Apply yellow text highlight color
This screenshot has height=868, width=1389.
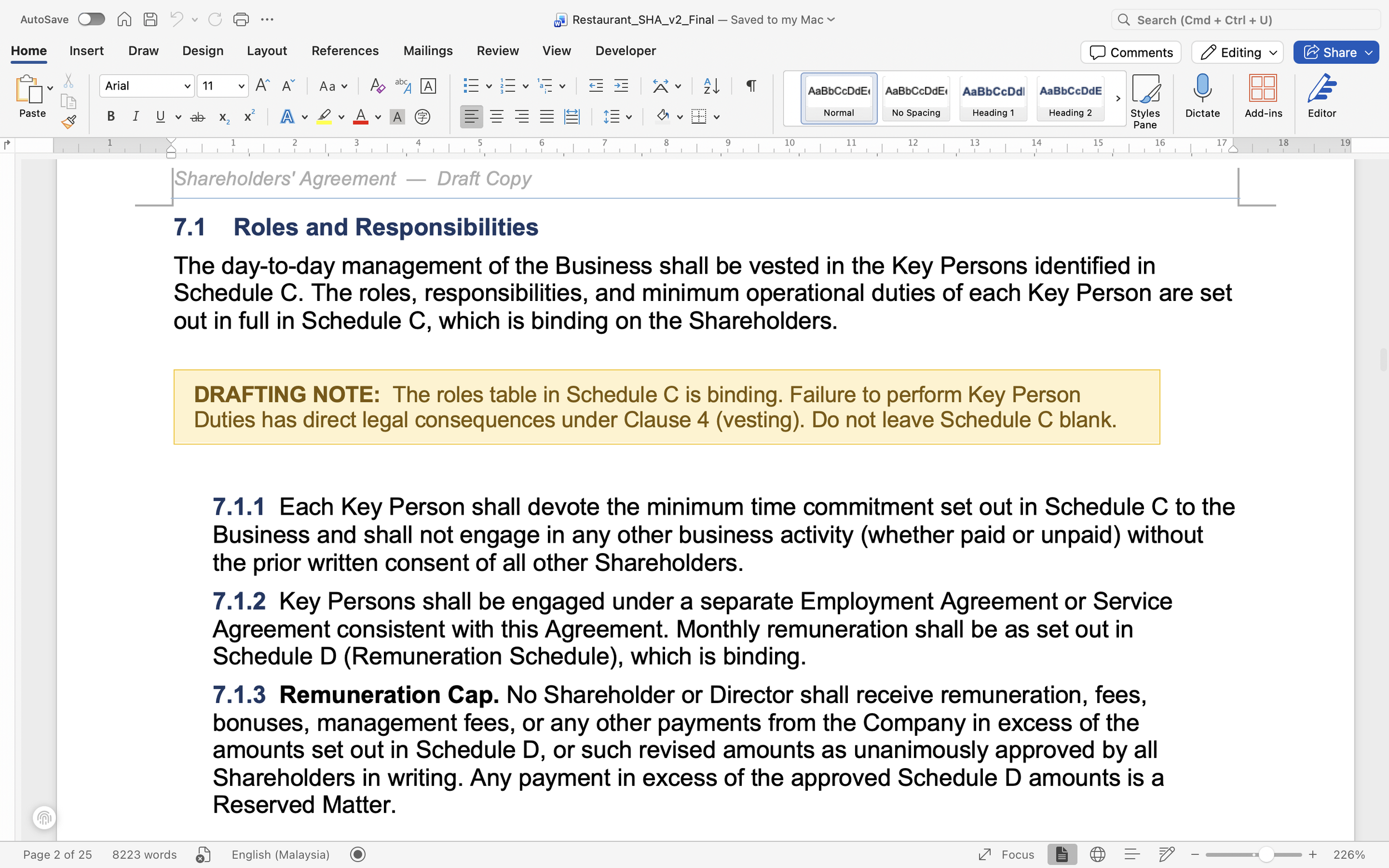click(x=324, y=117)
